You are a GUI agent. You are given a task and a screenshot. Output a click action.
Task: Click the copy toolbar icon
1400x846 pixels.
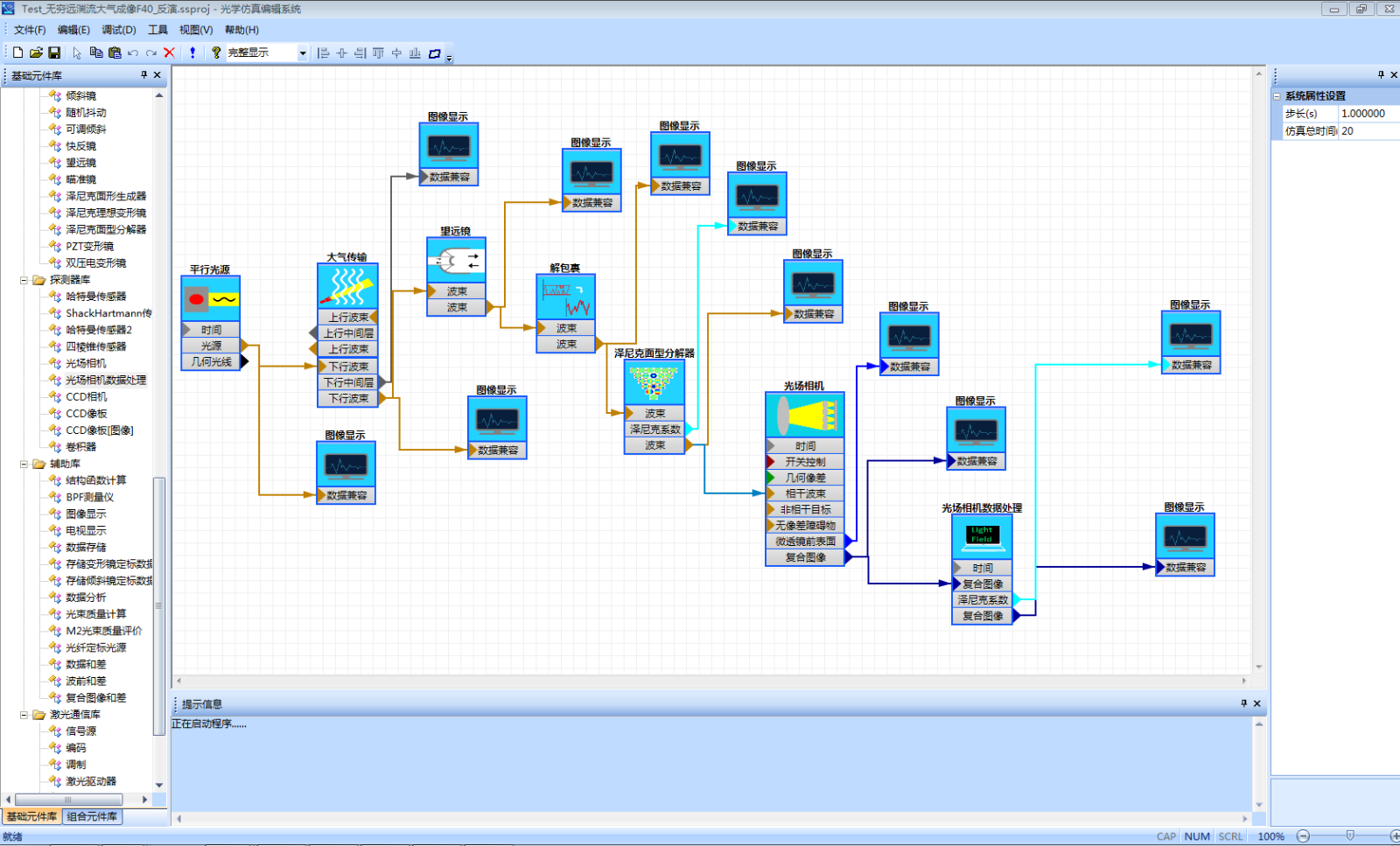[x=96, y=52]
